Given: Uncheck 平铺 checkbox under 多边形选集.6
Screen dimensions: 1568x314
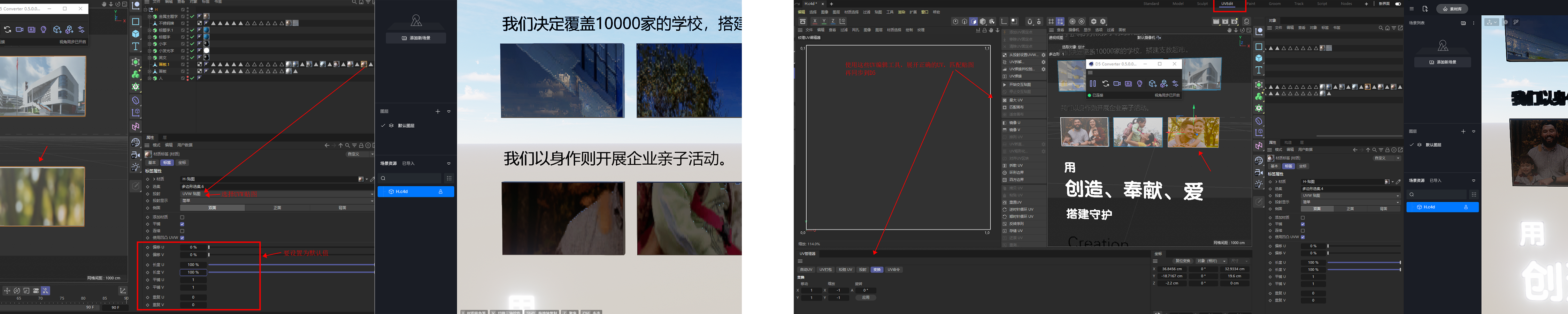Looking at the screenshot, I should [x=182, y=224].
